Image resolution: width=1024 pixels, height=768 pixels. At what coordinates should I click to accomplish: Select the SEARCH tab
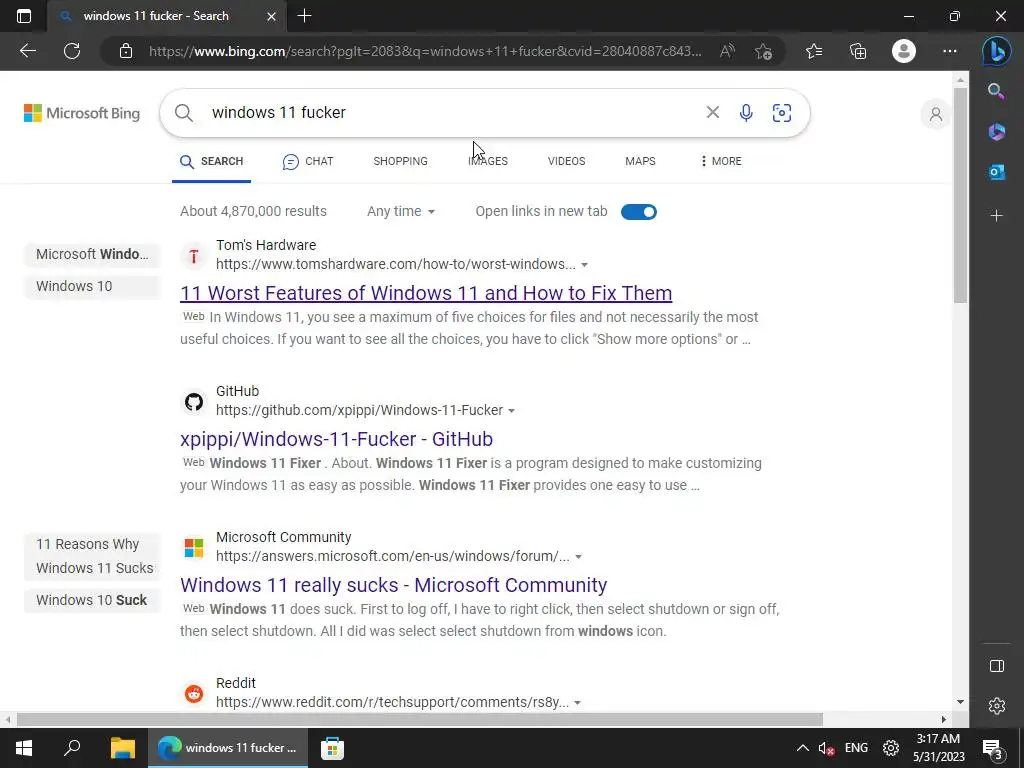(212, 161)
